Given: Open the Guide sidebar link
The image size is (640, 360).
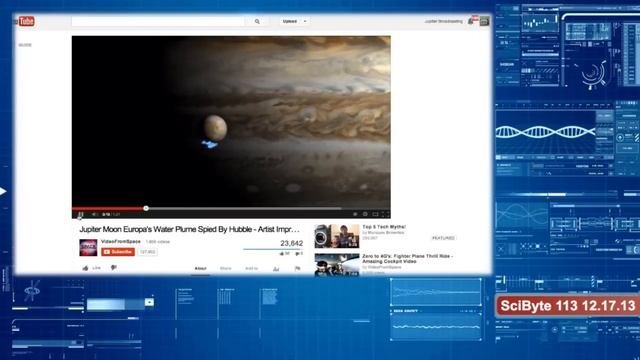Looking at the screenshot, I should (25, 45).
